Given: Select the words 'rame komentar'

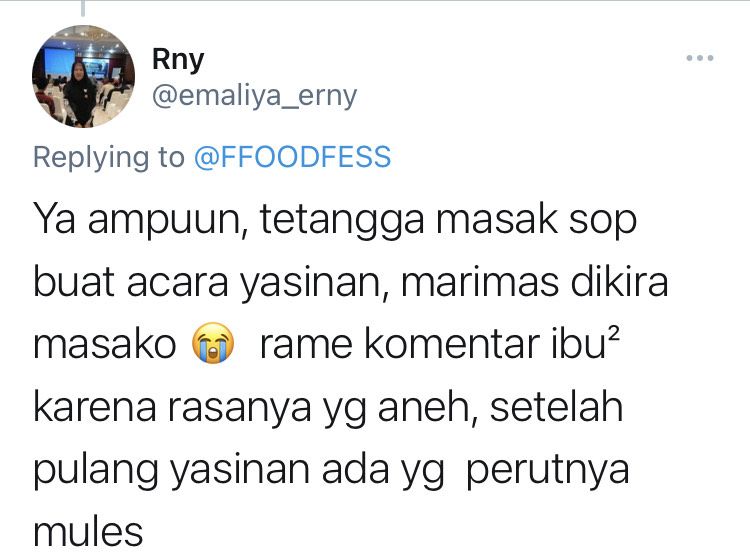Looking at the screenshot, I should click(399, 343).
